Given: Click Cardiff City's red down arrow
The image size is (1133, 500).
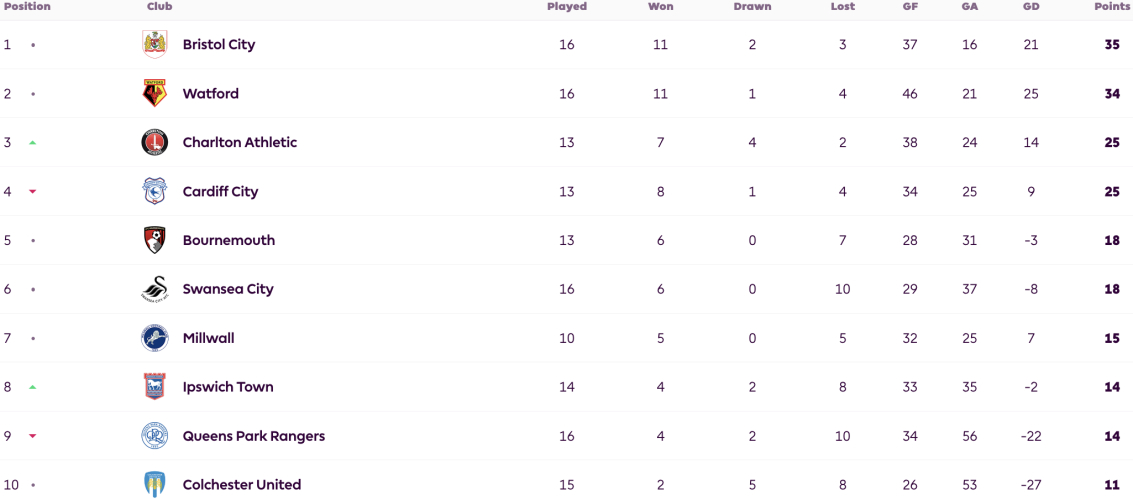Looking at the screenshot, I should pos(33,191).
